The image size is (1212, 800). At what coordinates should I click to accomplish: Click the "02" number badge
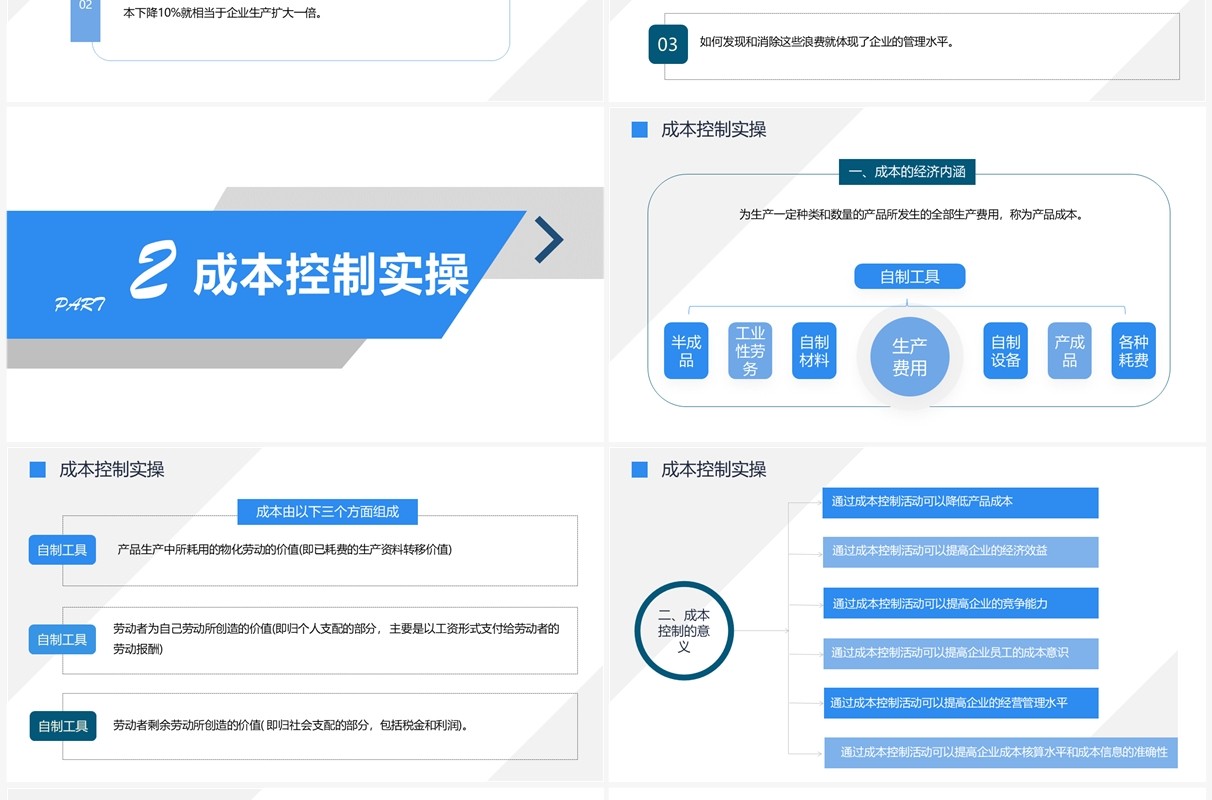85,20
